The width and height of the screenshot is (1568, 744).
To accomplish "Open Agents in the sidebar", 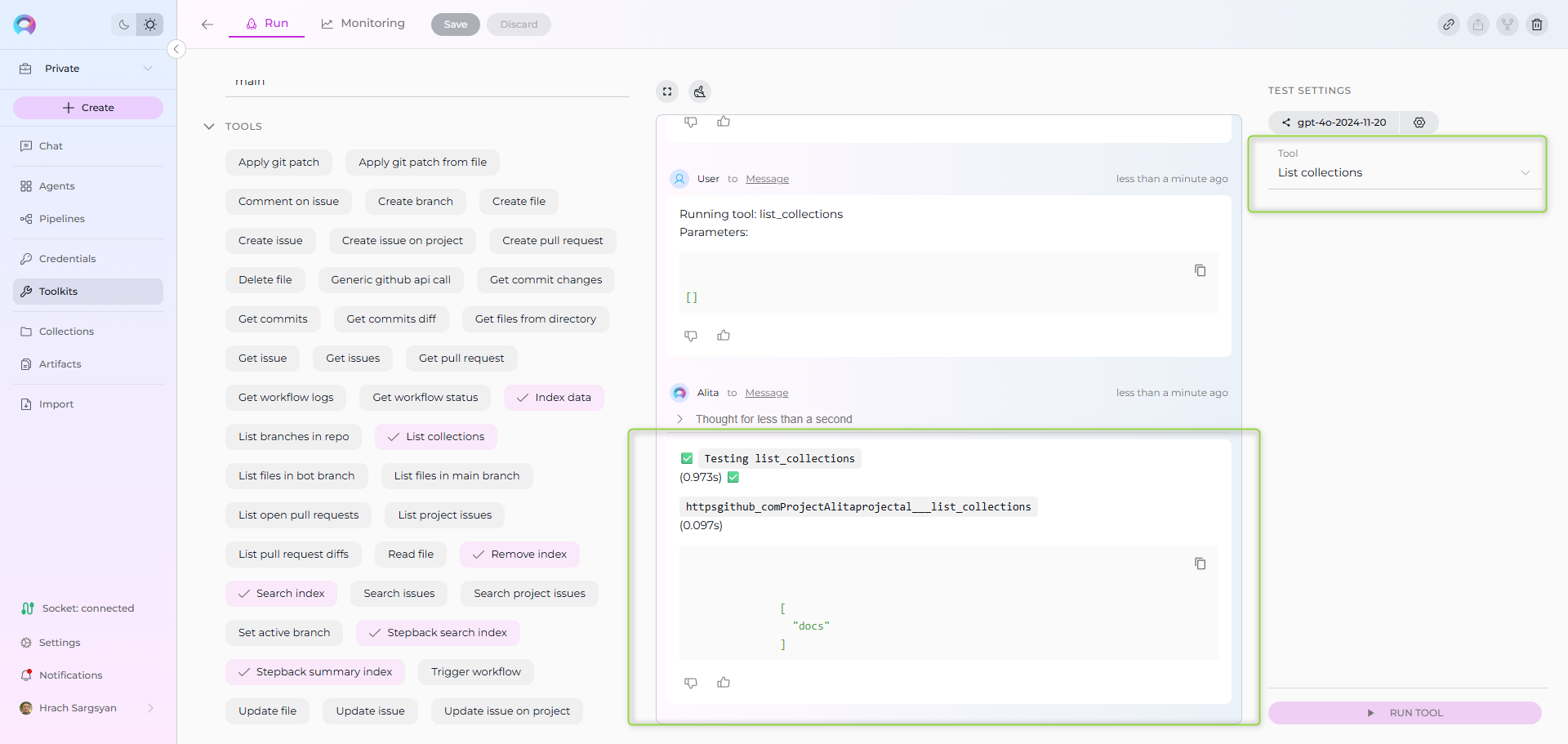I will 88,186.
